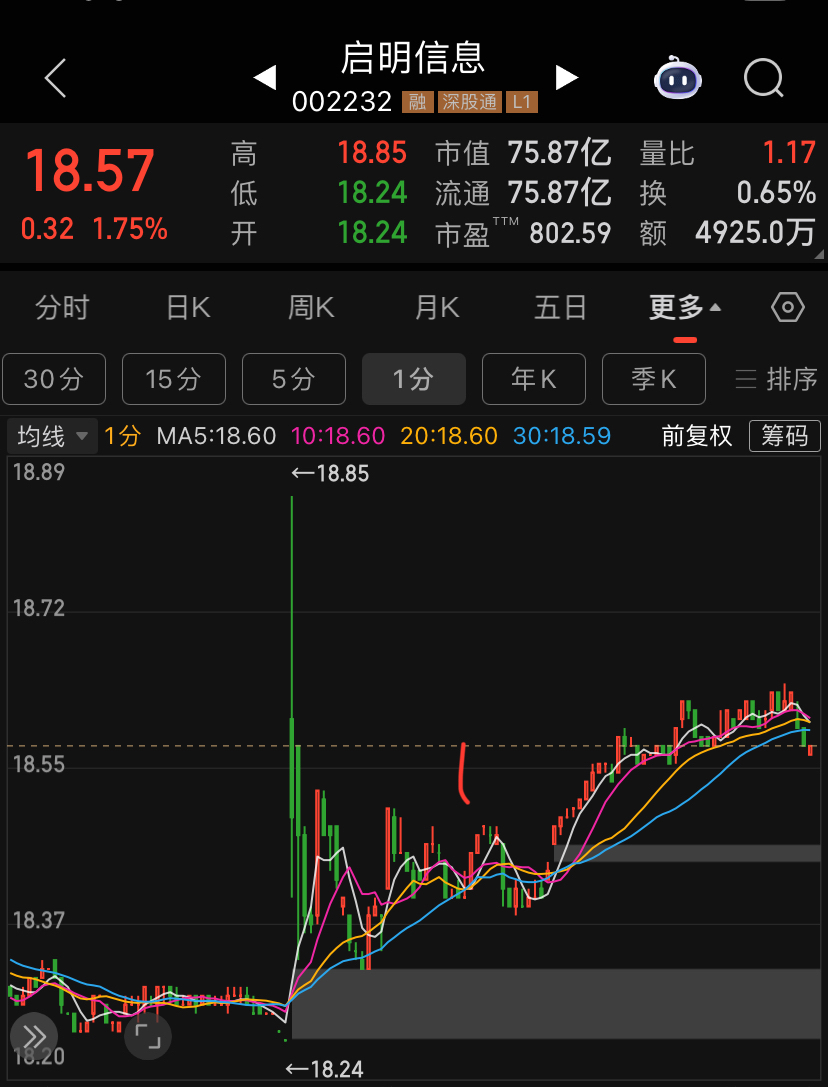The image size is (828, 1087).
Task: Tap the PE ratio 802.59
Action: click(570, 233)
